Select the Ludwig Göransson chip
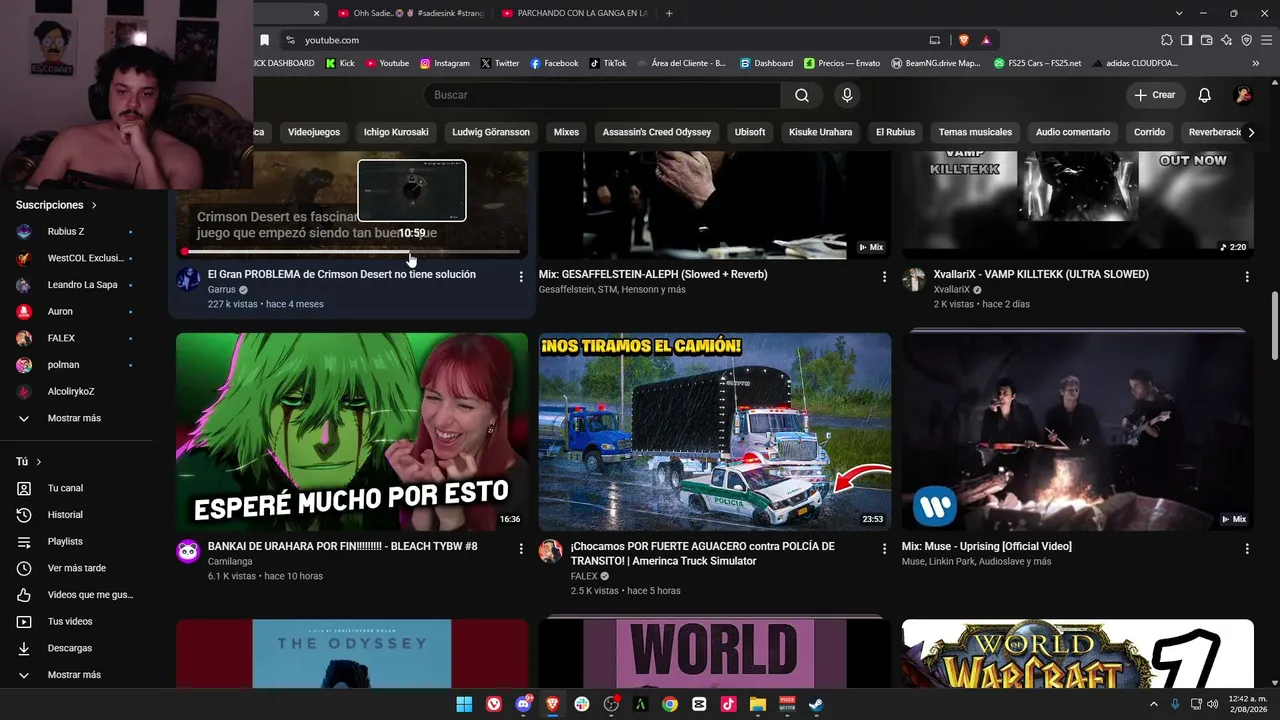The image size is (1280, 720). 491,132
